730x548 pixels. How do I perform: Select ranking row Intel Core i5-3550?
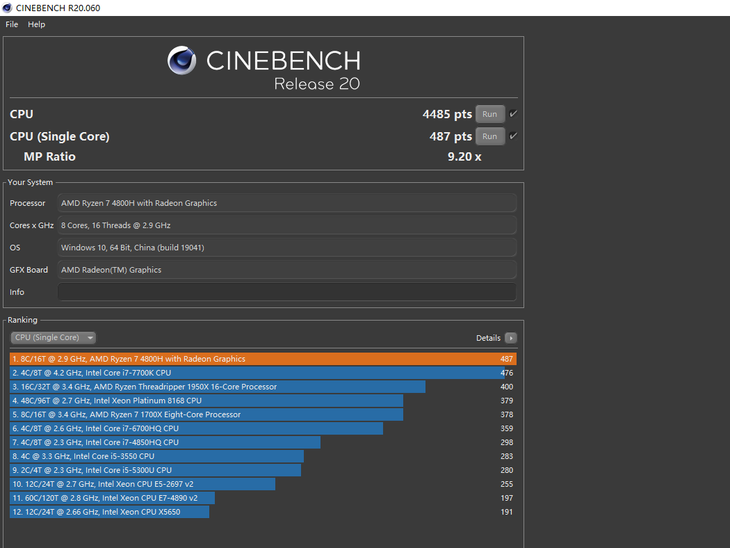coord(263,456)
